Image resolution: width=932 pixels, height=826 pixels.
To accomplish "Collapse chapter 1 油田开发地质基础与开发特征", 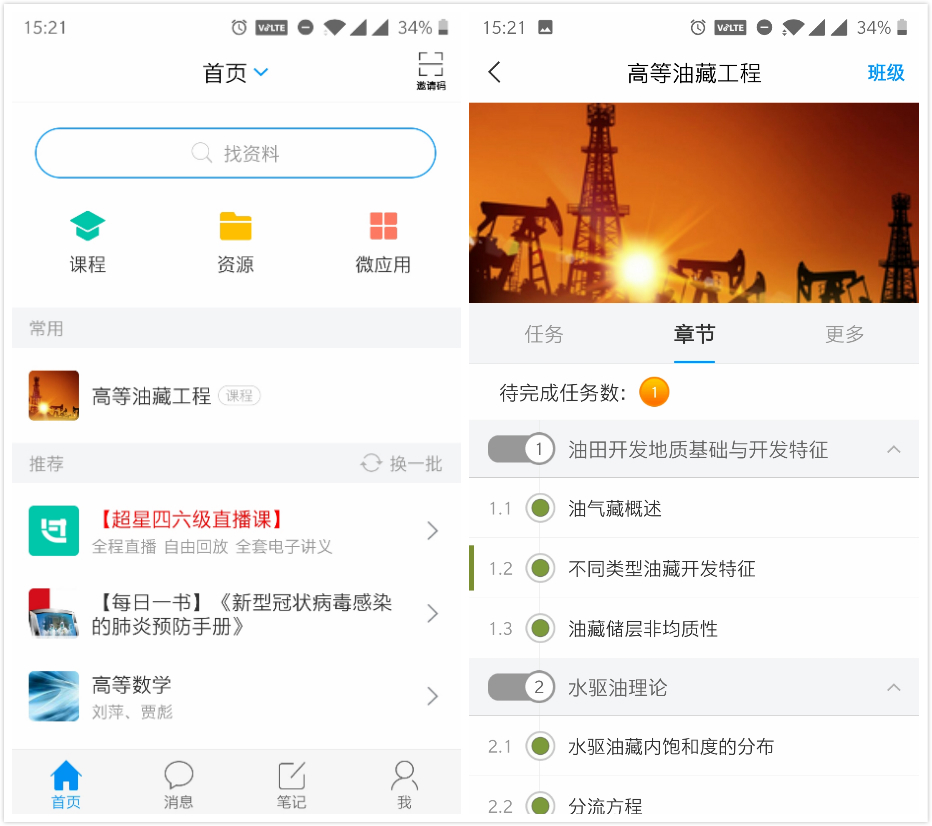I will pos(894,450).
